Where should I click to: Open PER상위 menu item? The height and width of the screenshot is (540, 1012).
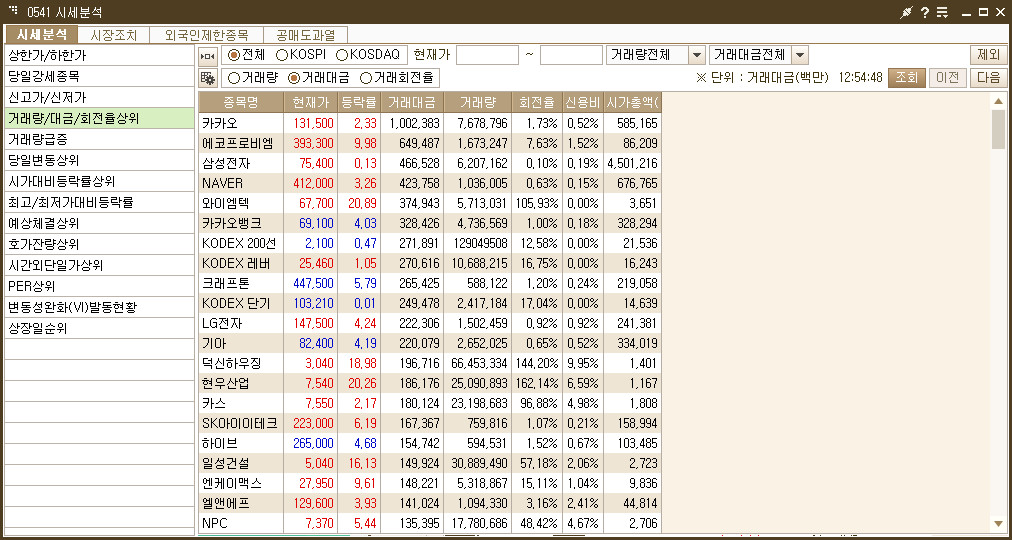click(x=99, y=286)
